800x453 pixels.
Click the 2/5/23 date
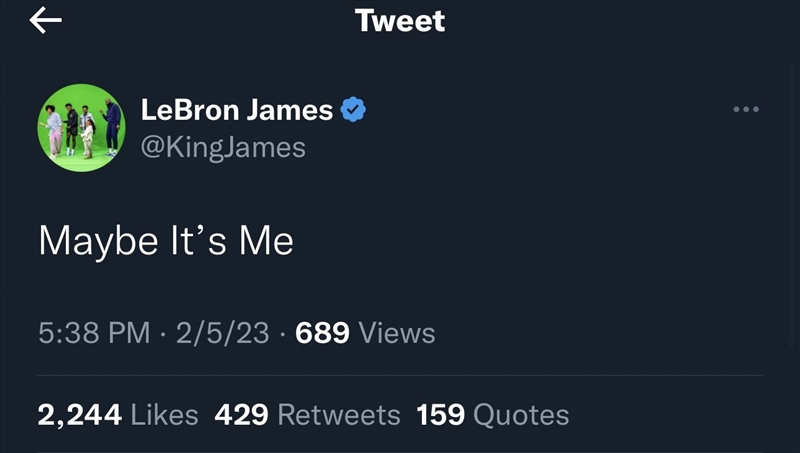[x=222, y=333]
